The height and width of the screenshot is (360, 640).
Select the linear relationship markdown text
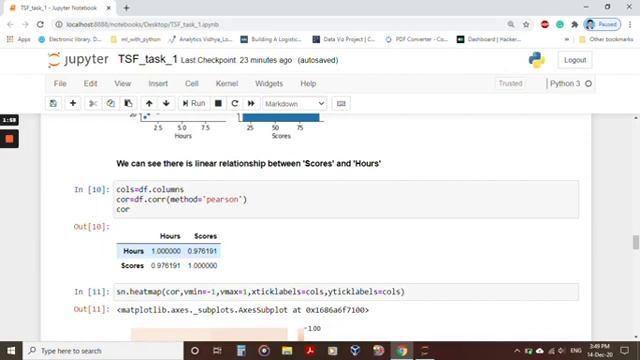(x=249, y=164)
